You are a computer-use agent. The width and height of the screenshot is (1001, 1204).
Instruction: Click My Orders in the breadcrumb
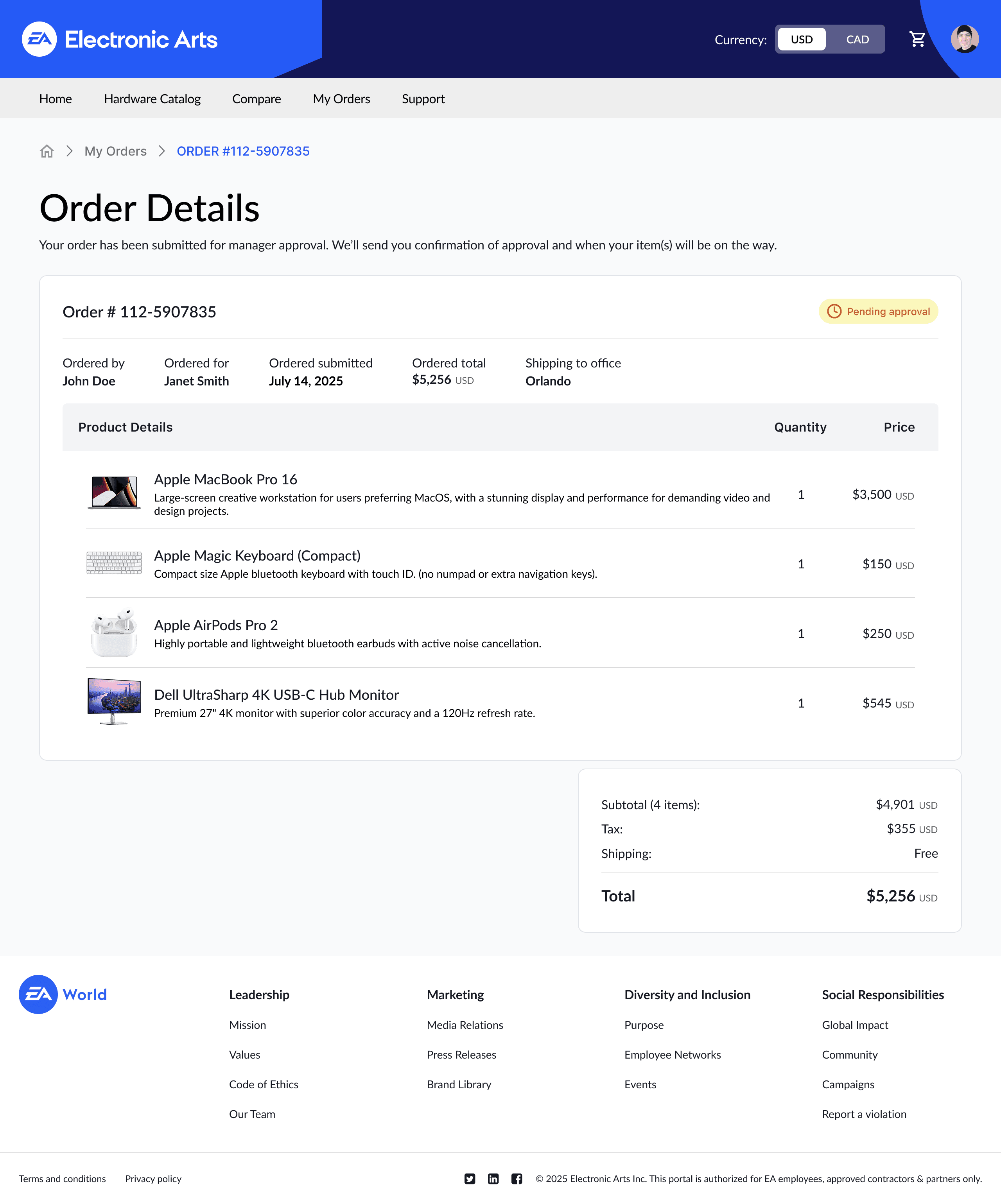115,151
